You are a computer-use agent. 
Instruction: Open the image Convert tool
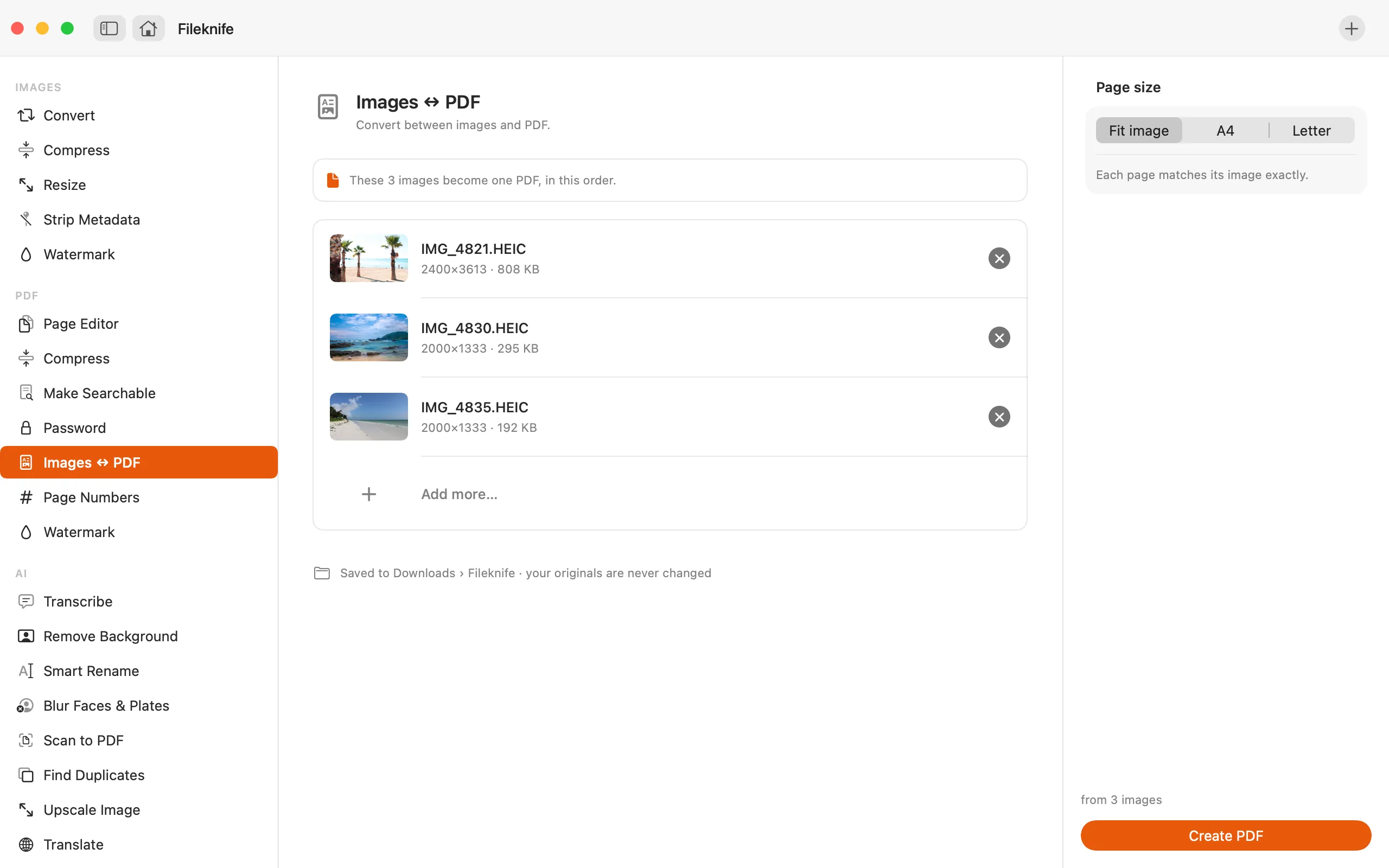[139, 116]
